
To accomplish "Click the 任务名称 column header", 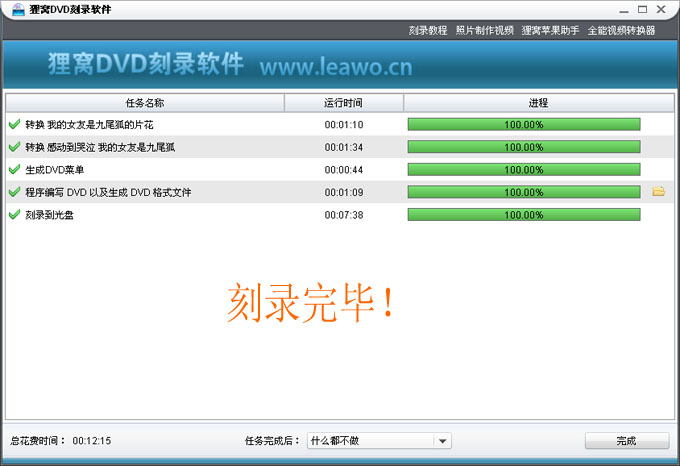I will tap(145, 103).
